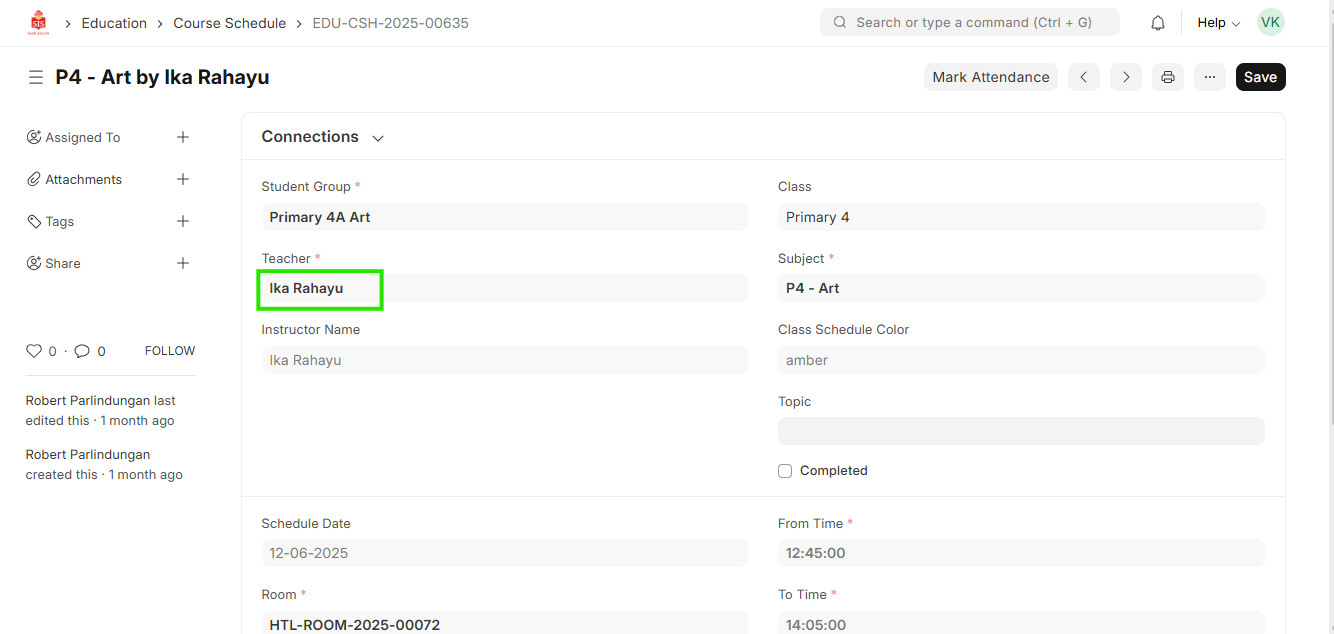Check the Completed checkbox

[785, 471]
